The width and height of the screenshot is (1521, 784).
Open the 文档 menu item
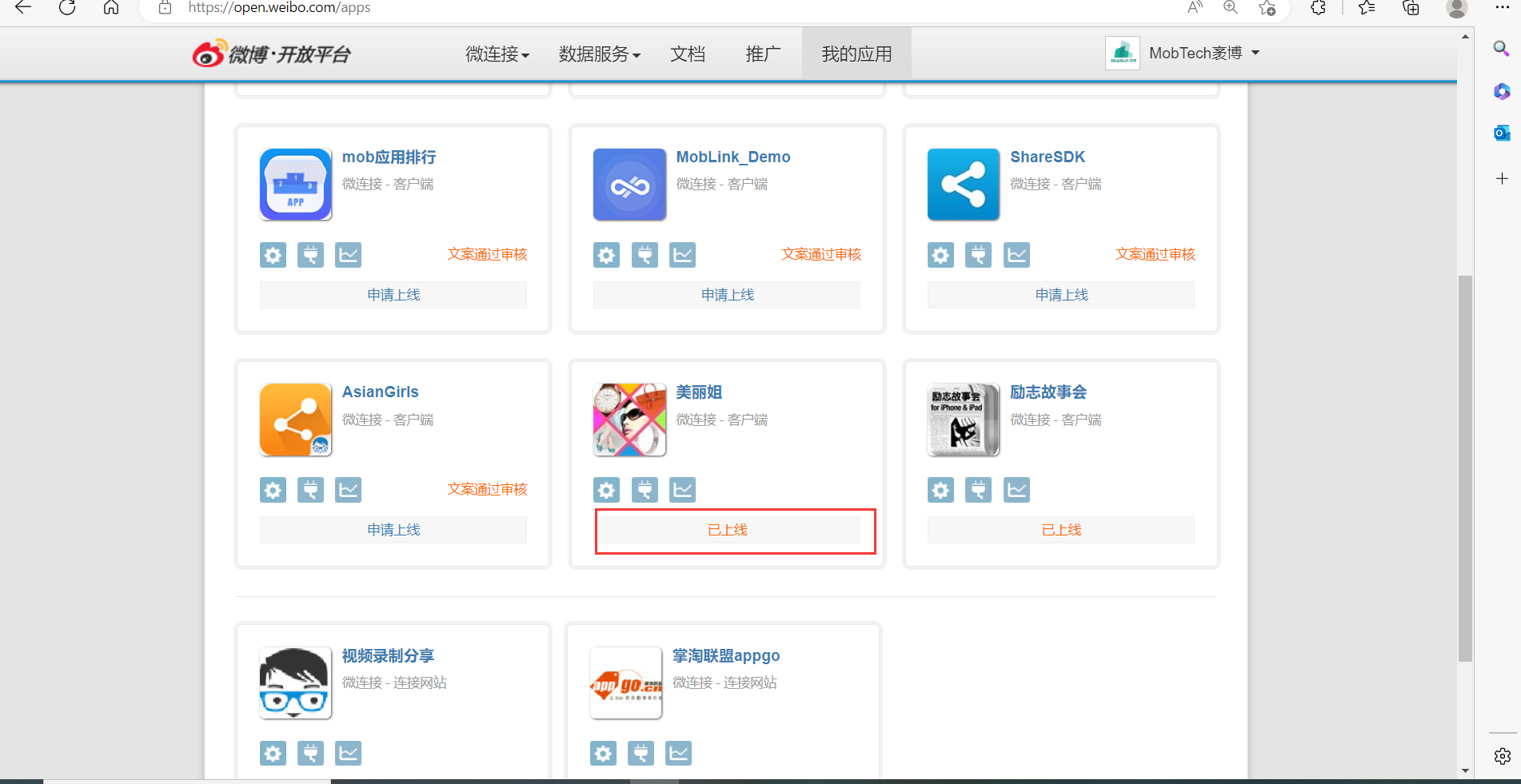(x=688, y=54)
